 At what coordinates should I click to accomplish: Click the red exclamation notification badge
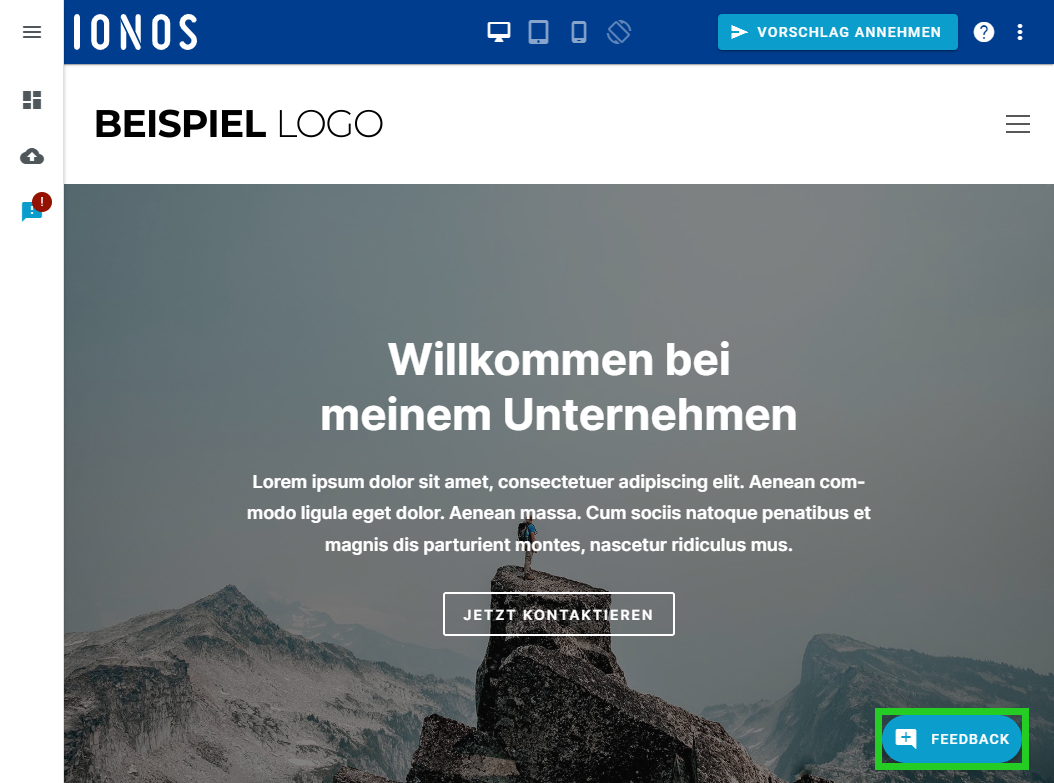point(42,201)
